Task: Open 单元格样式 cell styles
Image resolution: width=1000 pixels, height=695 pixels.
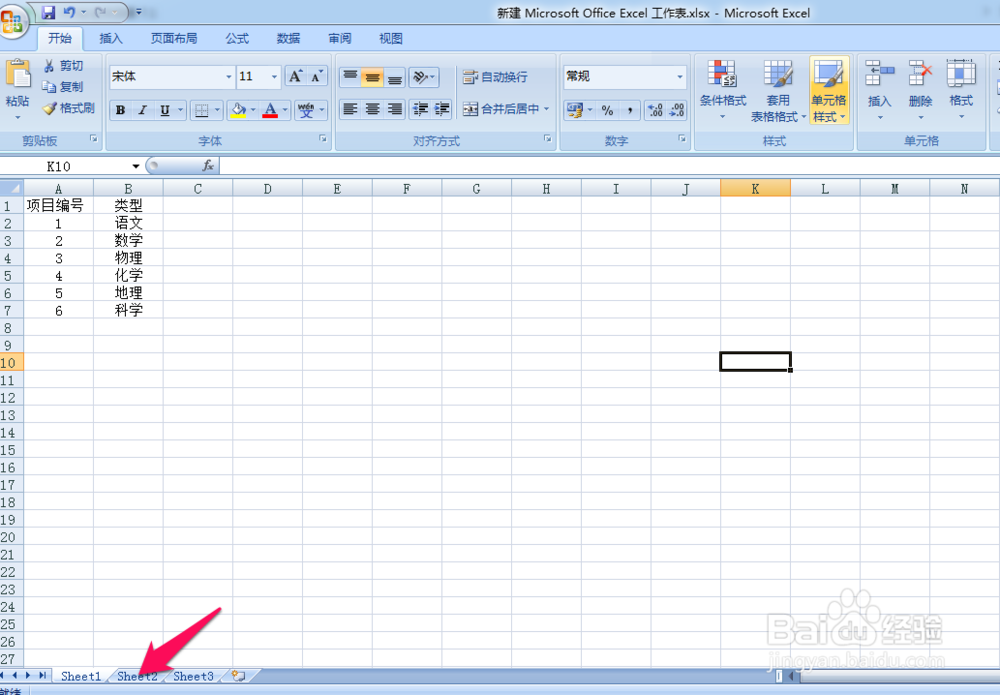Action: click(829, 90)
